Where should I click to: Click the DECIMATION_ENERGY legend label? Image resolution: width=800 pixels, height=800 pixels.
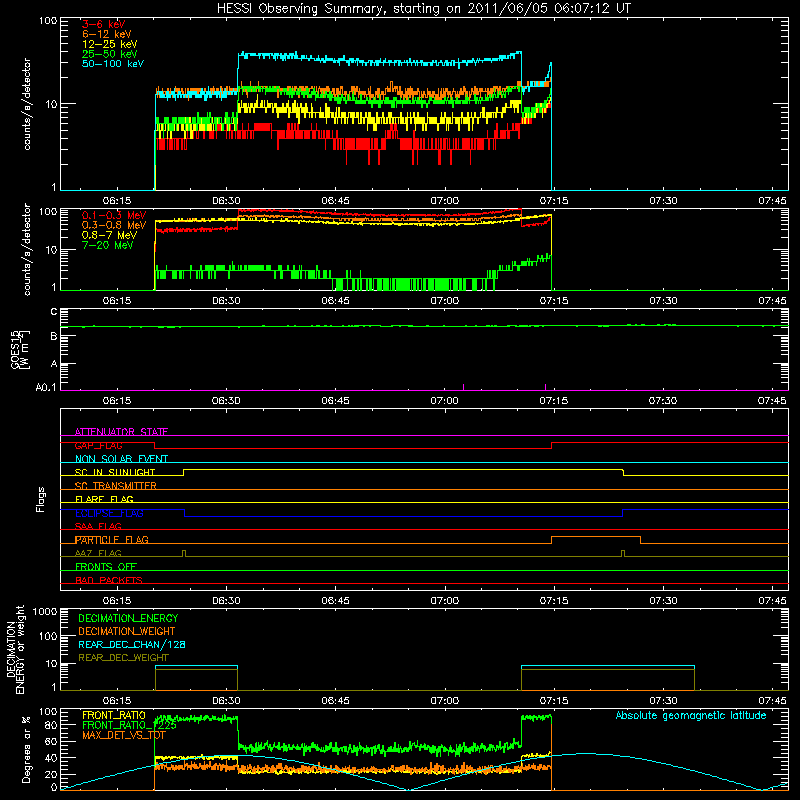coord(128,618)
